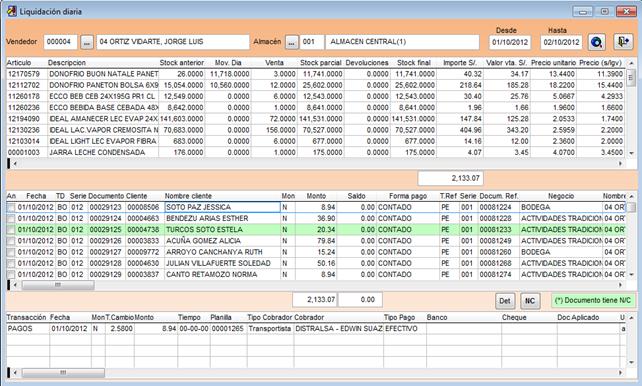Sort by Importe S/. column header

(x=460, y=63)
